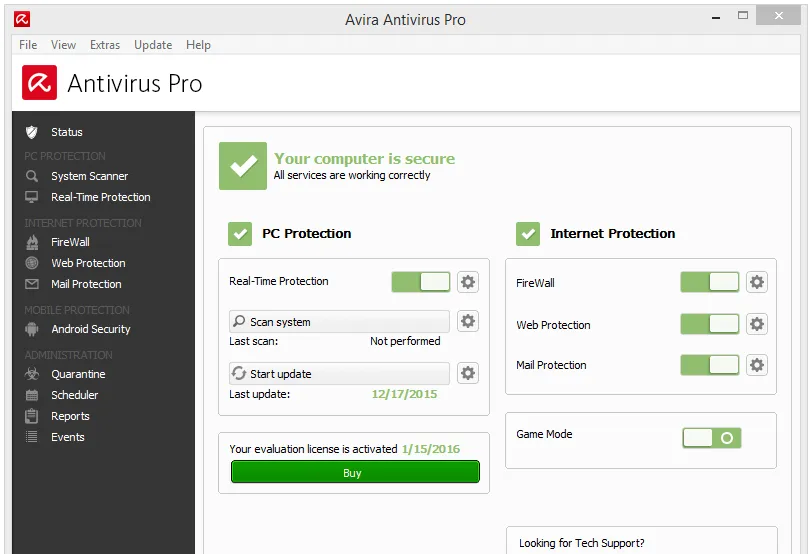Toggle Real-Time Protection switch
Viewport: 812px width, 554px height.
421,282
